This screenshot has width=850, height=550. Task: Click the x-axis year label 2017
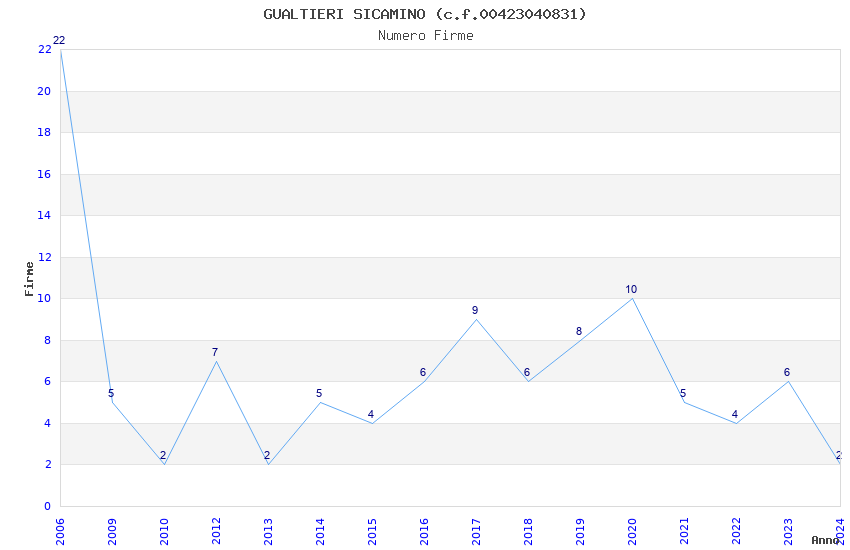click(476, 531)
